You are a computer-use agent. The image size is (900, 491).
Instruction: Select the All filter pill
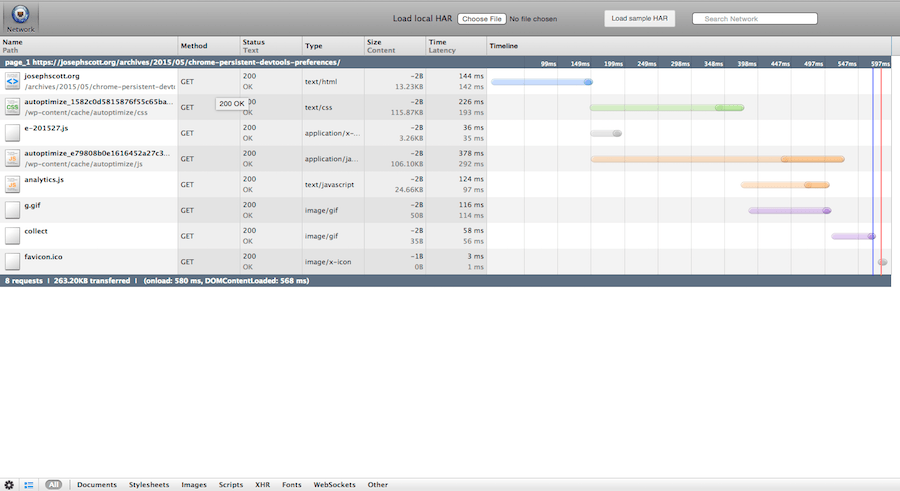point(53,484)
